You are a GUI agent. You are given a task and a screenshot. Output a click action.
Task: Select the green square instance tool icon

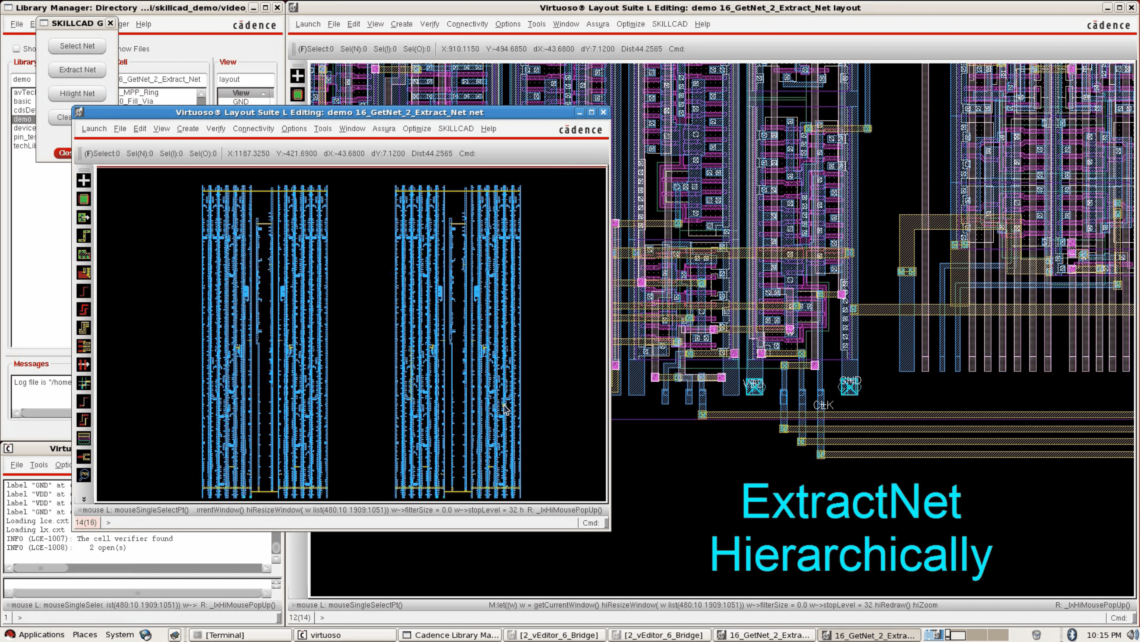click(84, 199)
